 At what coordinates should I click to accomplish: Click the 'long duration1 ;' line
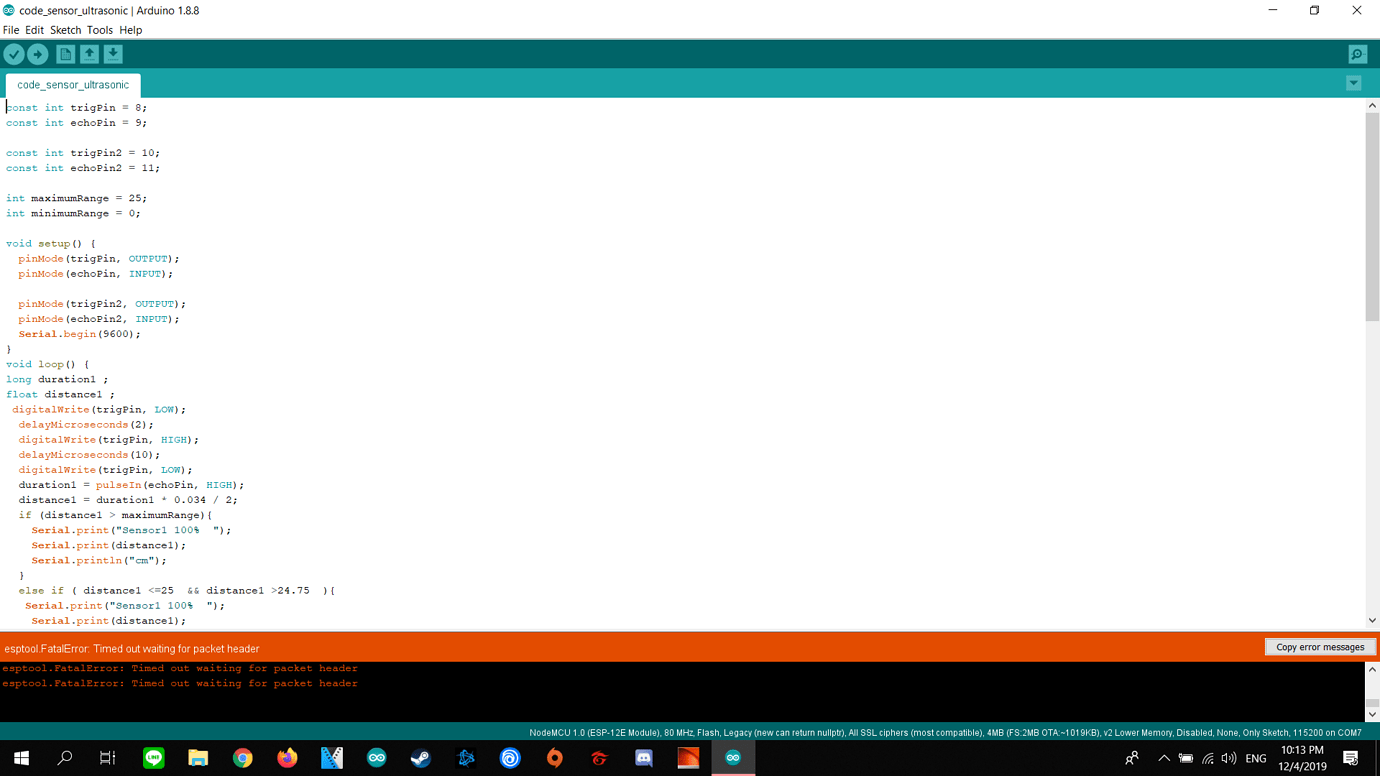tap(57, 379)
